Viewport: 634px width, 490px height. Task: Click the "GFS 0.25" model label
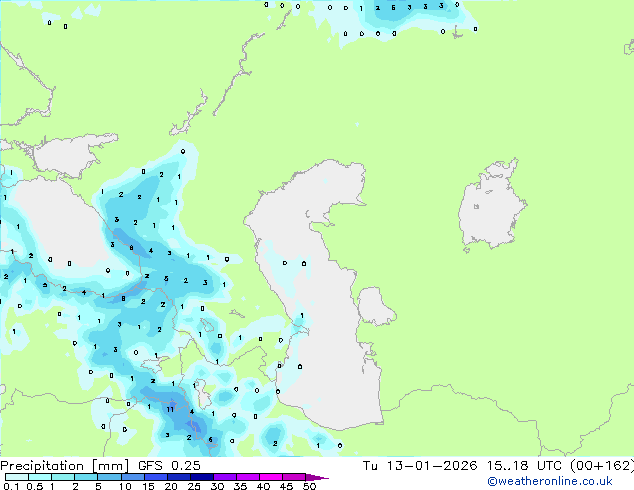[x=169, y=466]
